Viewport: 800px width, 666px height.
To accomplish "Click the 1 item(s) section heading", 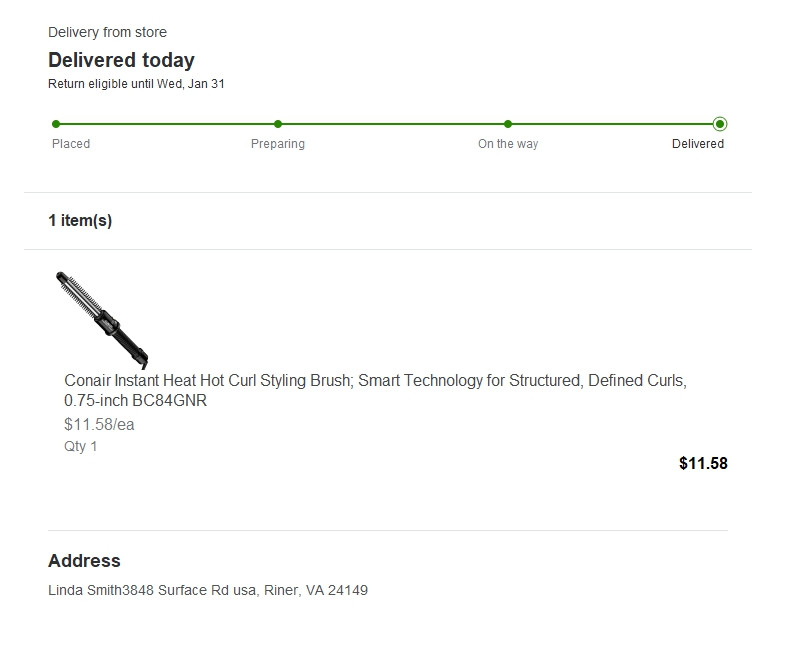I will [80, 220].
